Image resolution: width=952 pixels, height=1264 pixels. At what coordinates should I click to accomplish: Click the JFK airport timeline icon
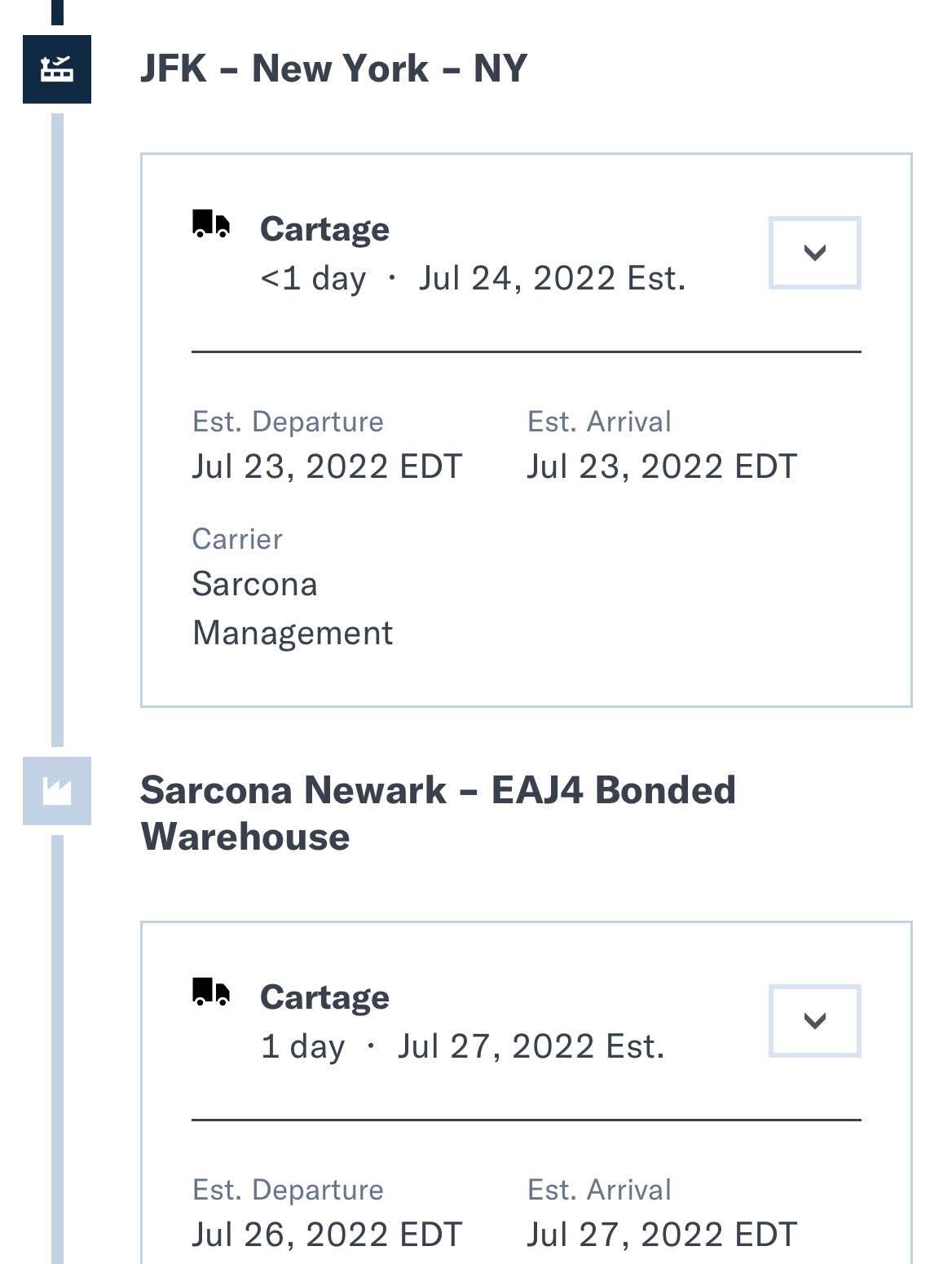tap(57, 69)
